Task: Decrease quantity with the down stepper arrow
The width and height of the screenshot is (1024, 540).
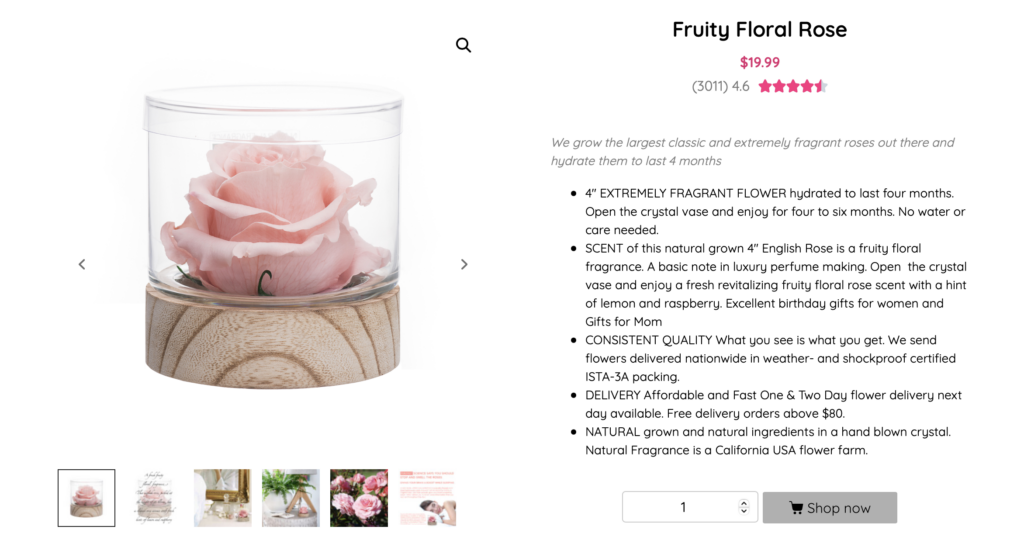Action: coord(743,512)
